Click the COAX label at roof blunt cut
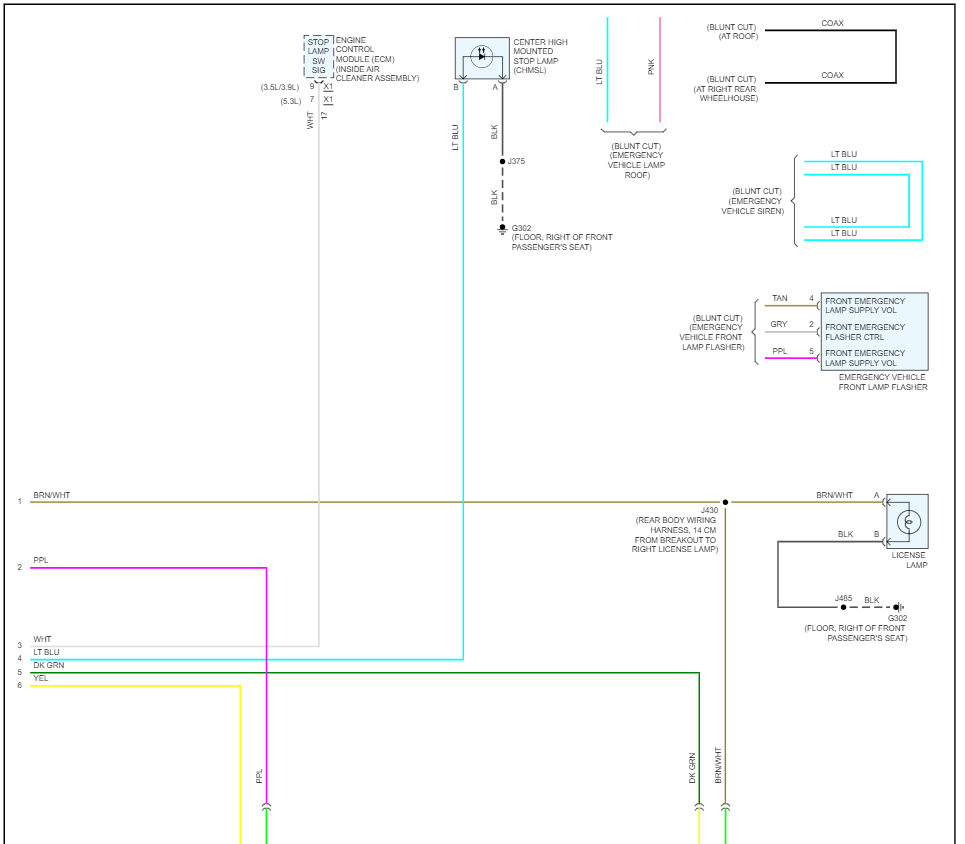 pos(832,23)
